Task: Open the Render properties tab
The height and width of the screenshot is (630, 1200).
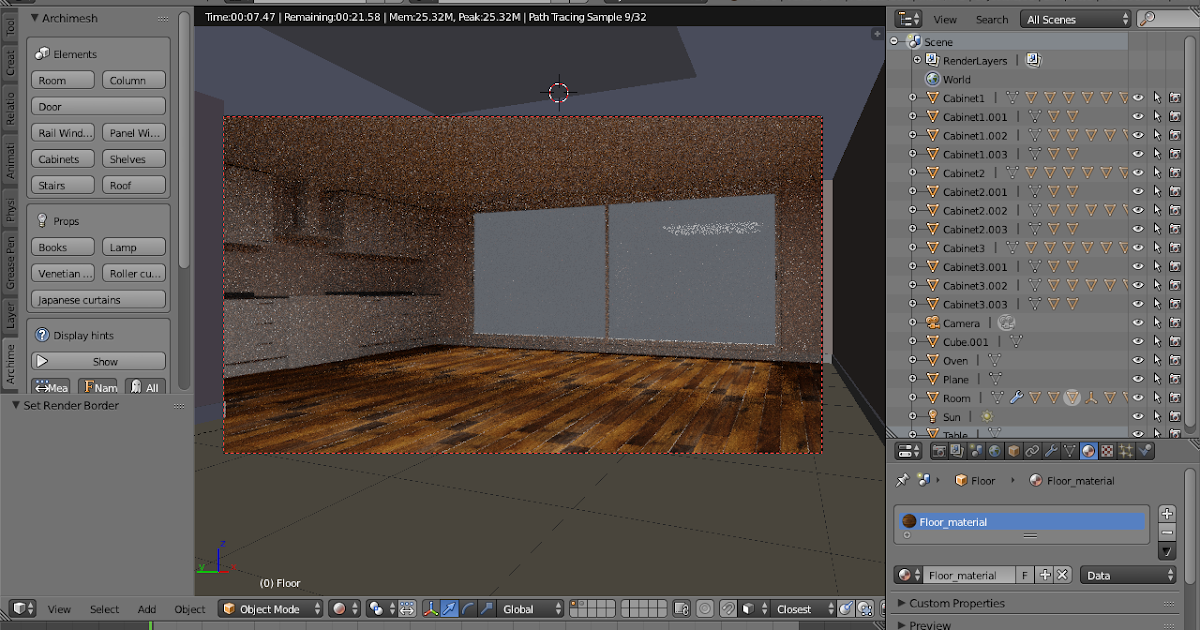Action: [939, 451]
